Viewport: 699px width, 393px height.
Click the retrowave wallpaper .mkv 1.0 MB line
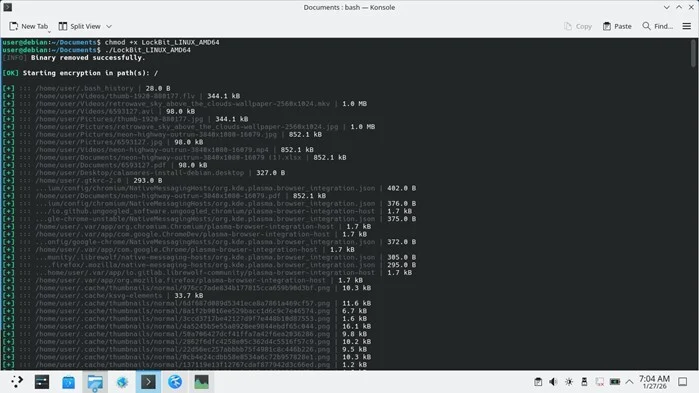[185, 104]
